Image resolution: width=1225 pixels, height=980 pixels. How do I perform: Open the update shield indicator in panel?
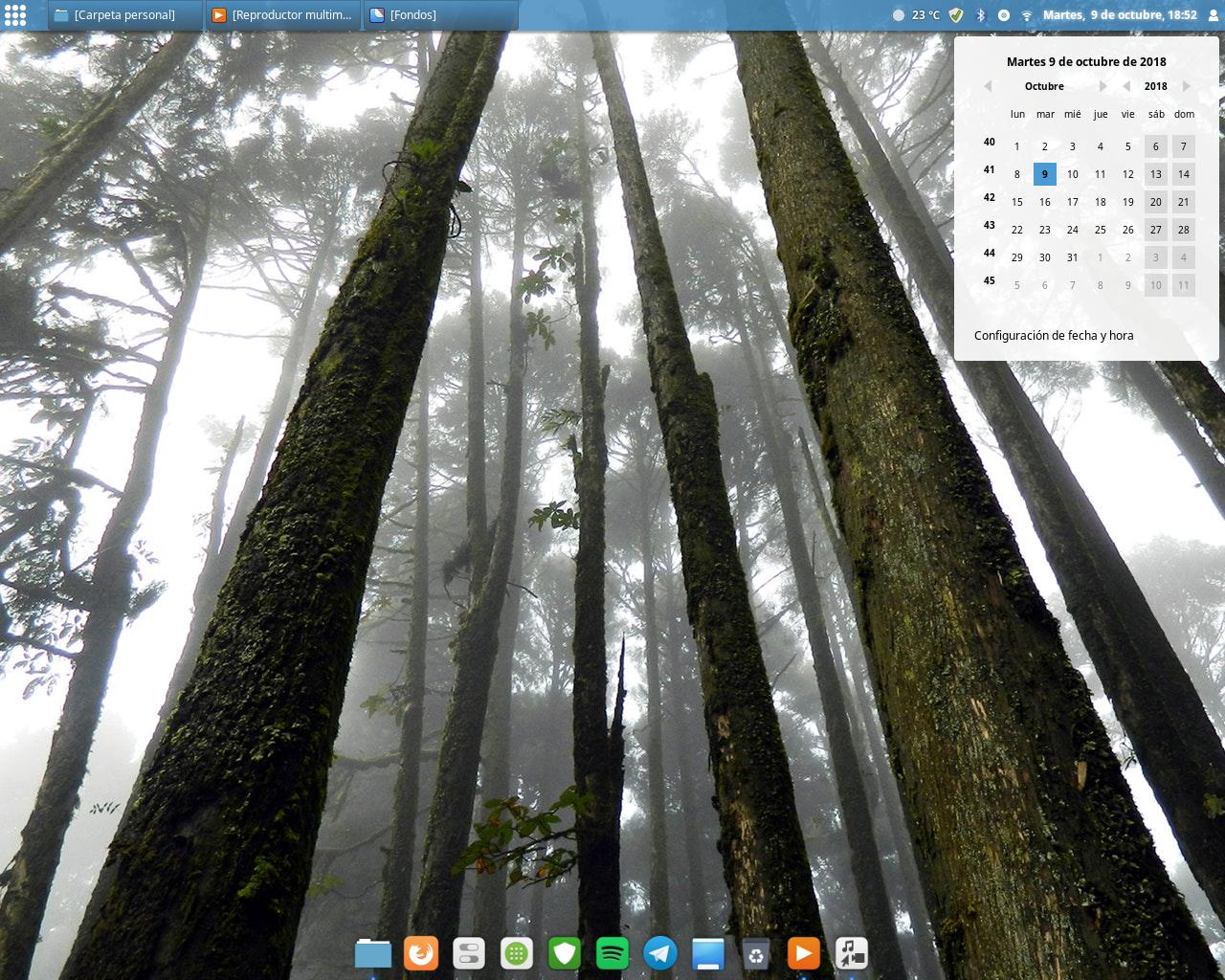click(x=955, y=15)
